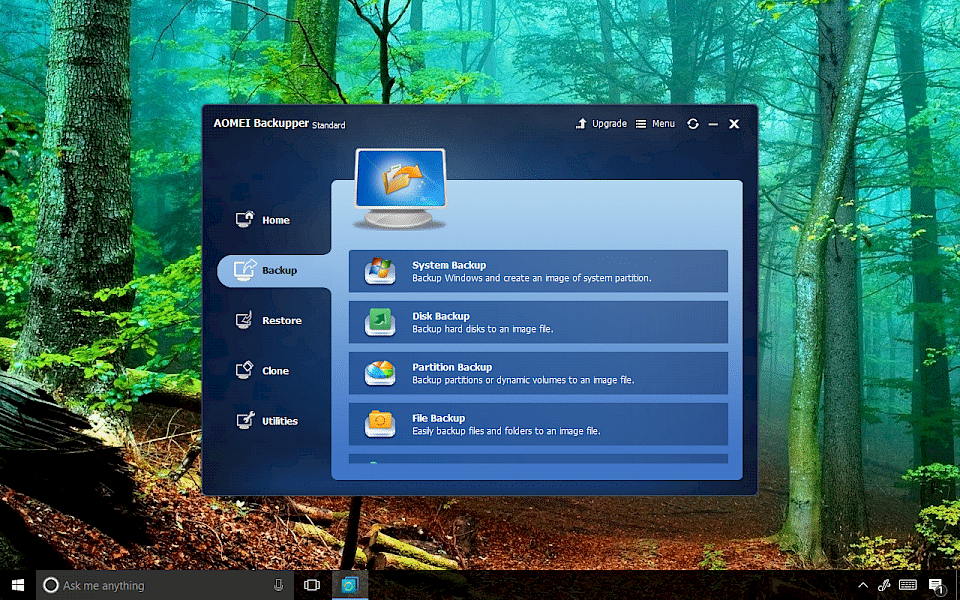Click the Home monitor icon

245,219
